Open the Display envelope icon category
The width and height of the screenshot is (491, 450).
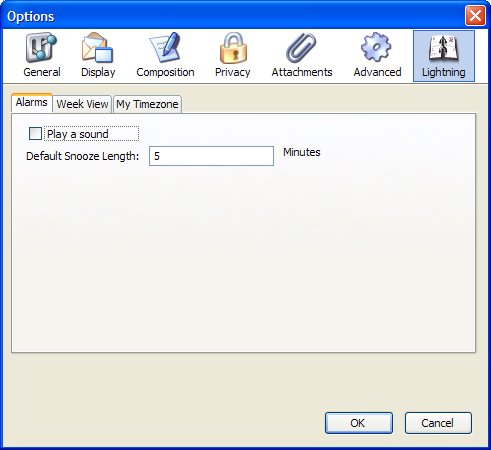[98, 56]
